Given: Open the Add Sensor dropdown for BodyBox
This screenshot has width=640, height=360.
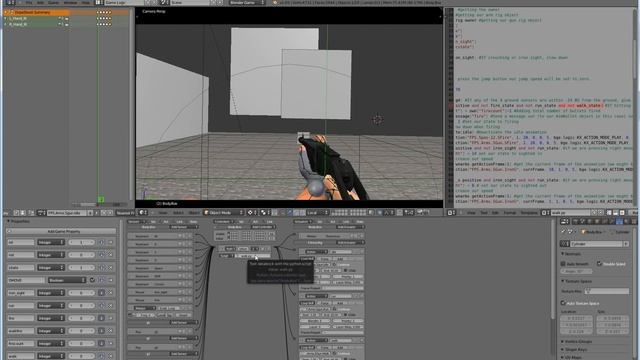Looking at the screenshot, I should [184, 227].
